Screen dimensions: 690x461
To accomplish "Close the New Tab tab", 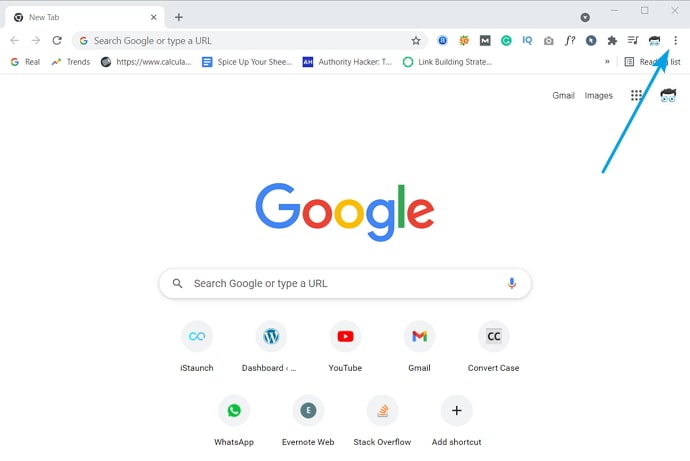I will [154, 17].
